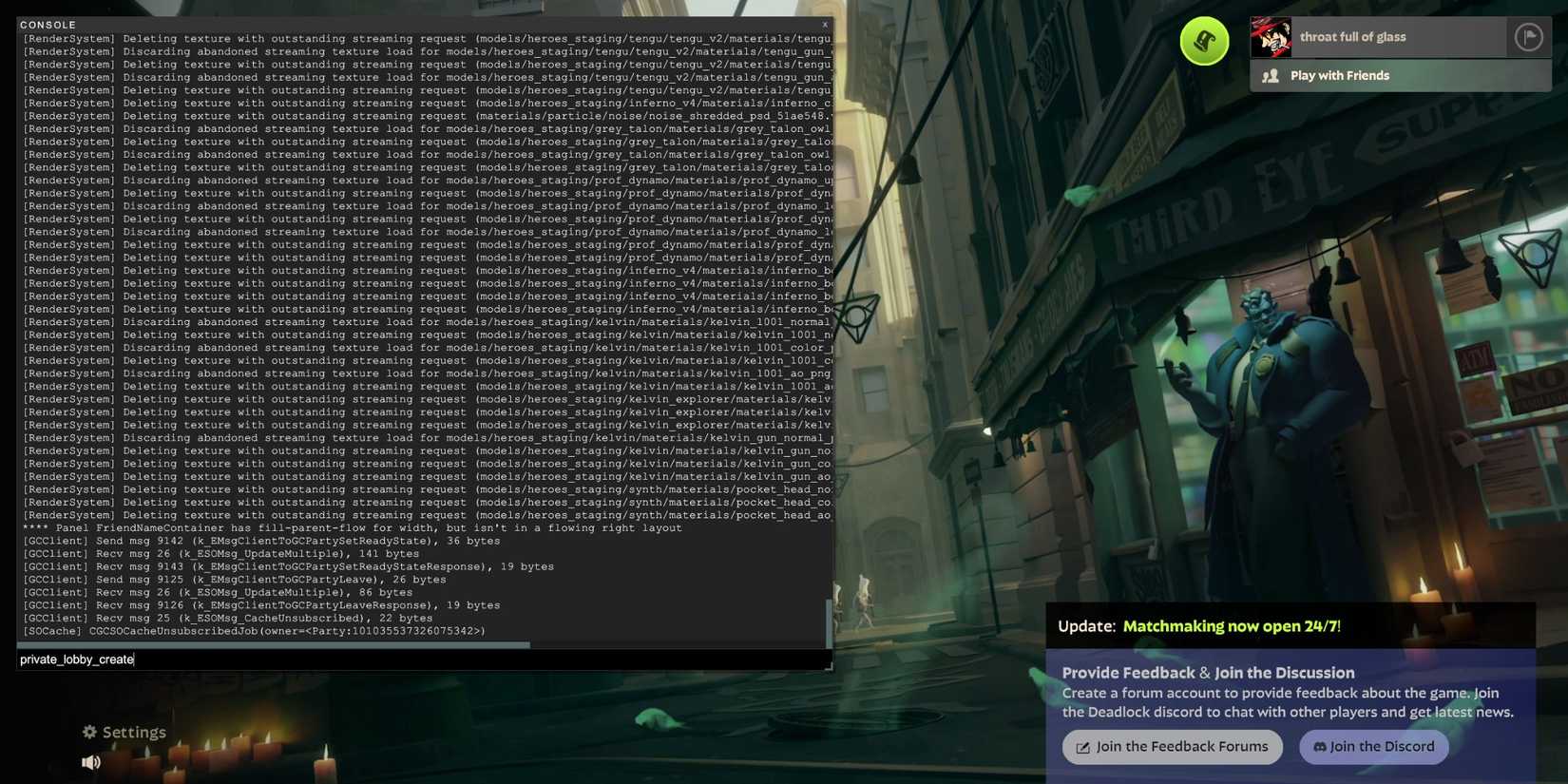
Task: Click the 'Provide Feedback & Join the Discussion' heading
Action: tap(1208, 673)
